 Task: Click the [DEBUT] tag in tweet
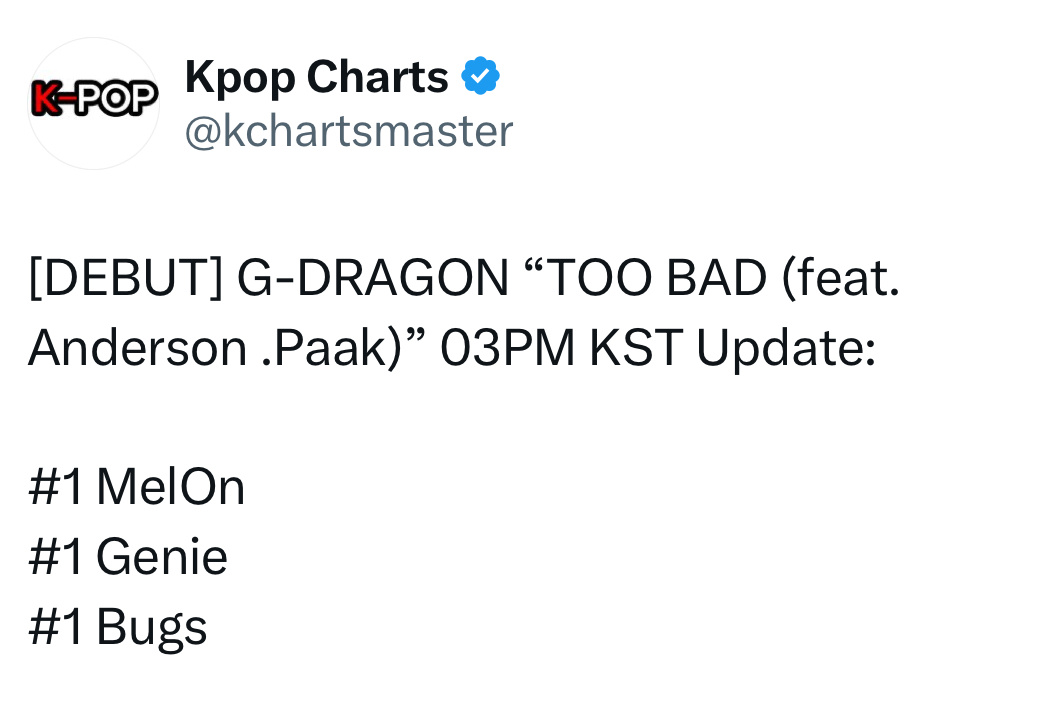coord(126,278)
